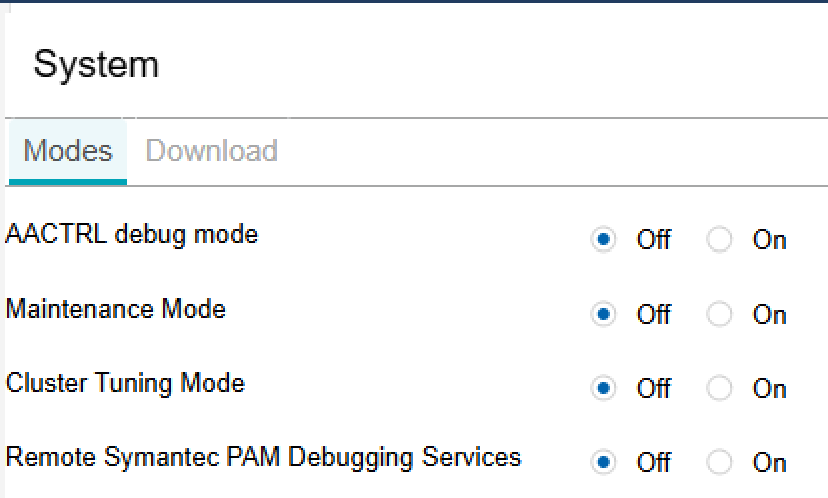Switch to the Download tab
Screen dimensions: 828x498
point(211,151)
